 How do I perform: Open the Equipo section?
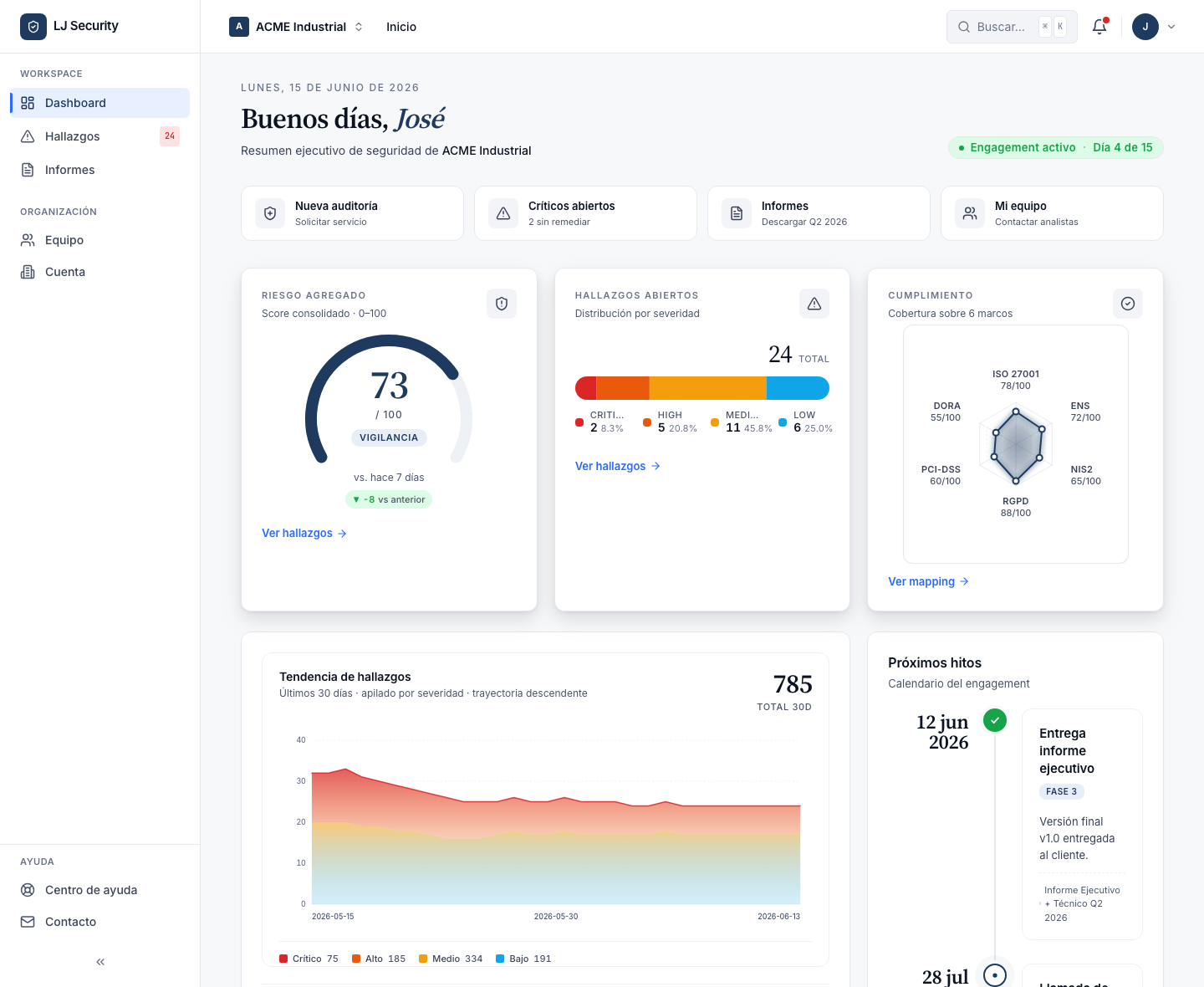click(100, 240)
